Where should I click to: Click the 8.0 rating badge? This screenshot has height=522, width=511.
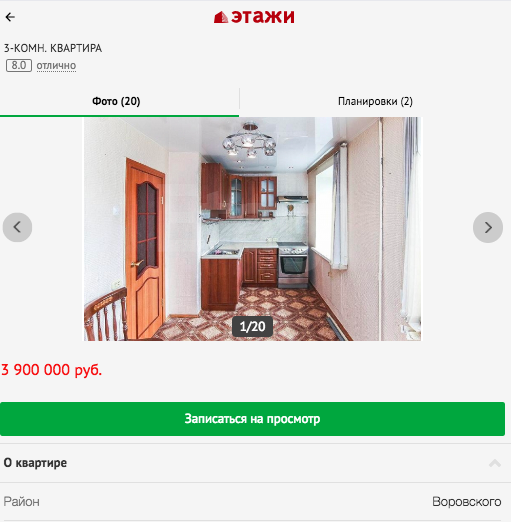pos(19,65)
